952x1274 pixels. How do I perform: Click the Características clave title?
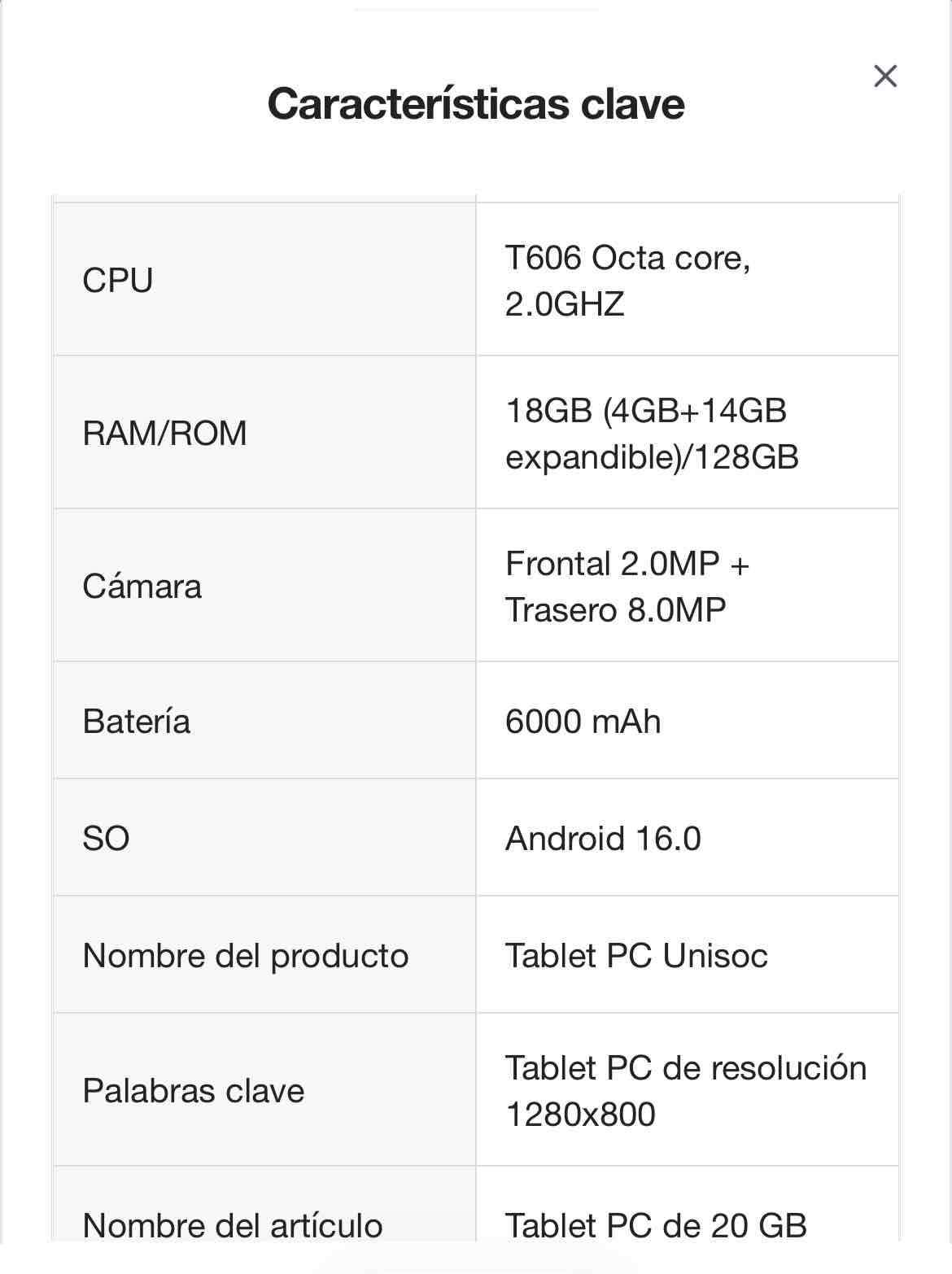coord(475,103)
